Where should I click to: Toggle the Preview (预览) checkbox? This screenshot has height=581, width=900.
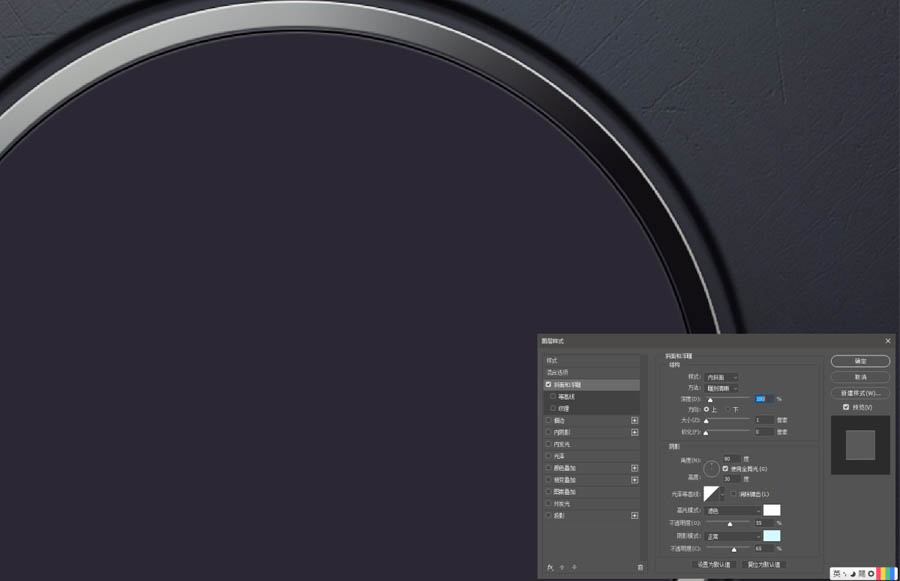[x=846, y=407]
